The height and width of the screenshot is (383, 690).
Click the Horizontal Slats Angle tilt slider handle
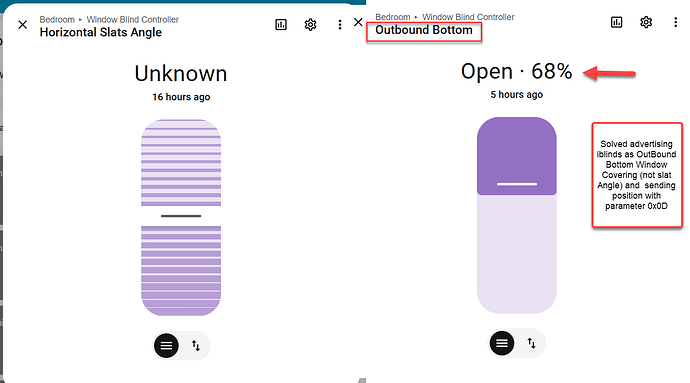pos(181,216)
